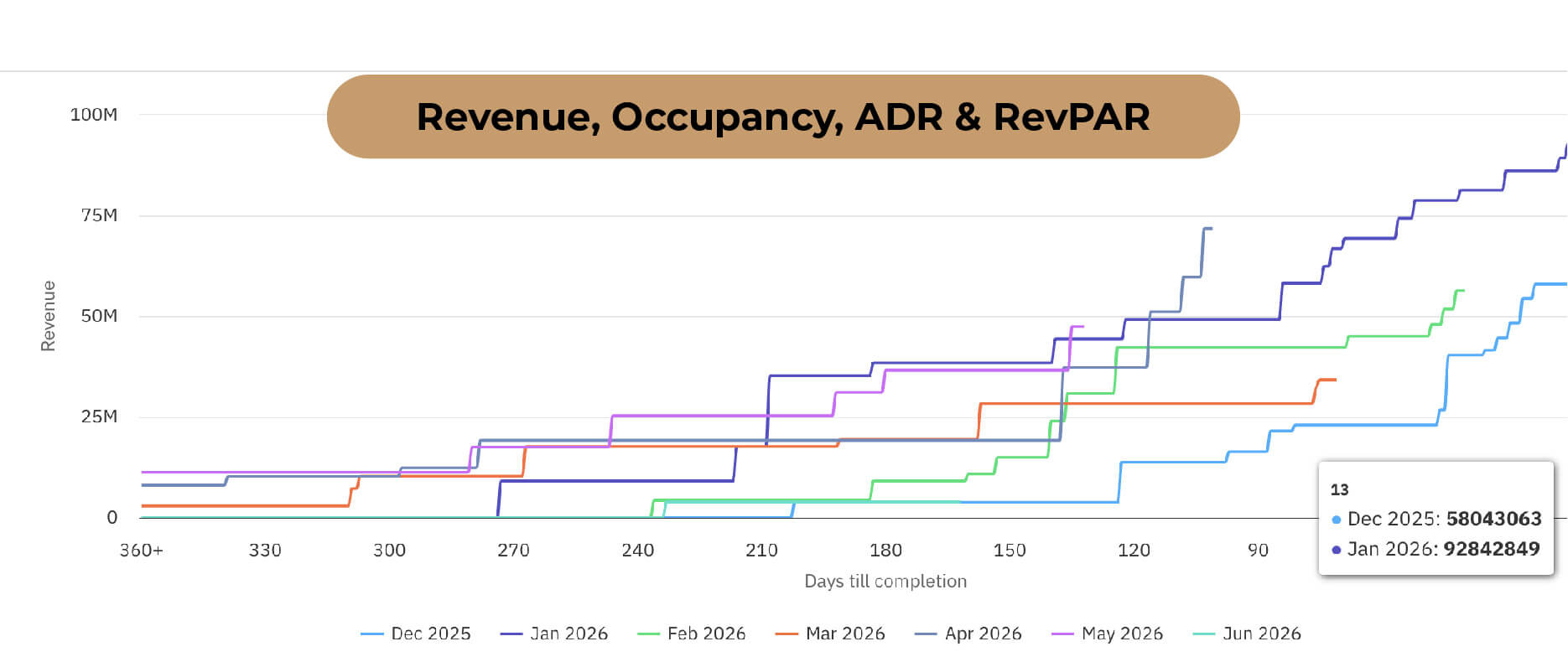Image resolution: width=1568 pixels, height=662 pixels.
Task: Click the Days till completion axis title
Action: point(885,582)
